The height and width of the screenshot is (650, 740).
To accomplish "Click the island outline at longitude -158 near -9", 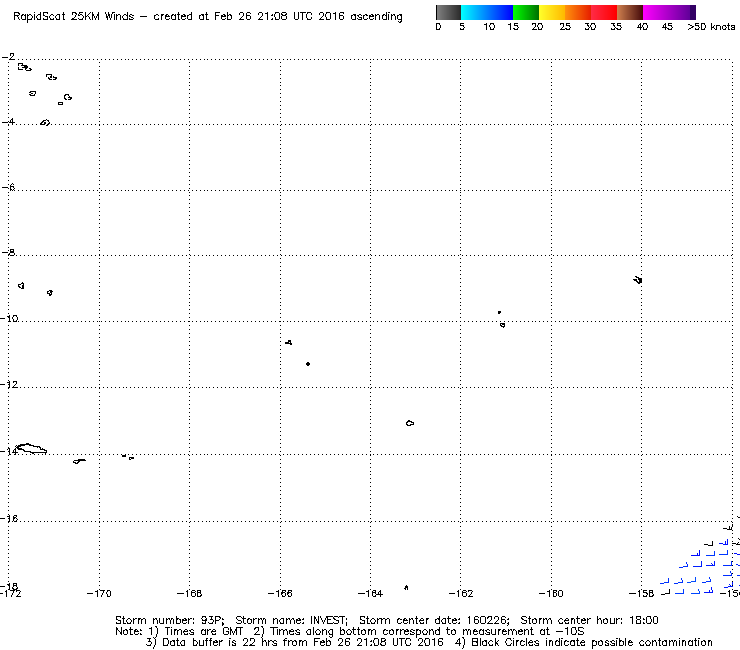I will click(x=638, y=280).
